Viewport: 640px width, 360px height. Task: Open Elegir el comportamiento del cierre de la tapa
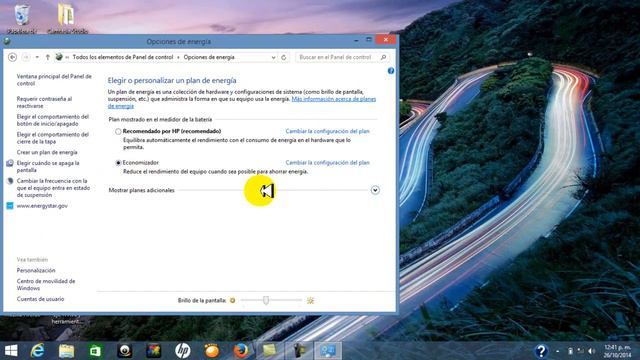coord(53,138)
